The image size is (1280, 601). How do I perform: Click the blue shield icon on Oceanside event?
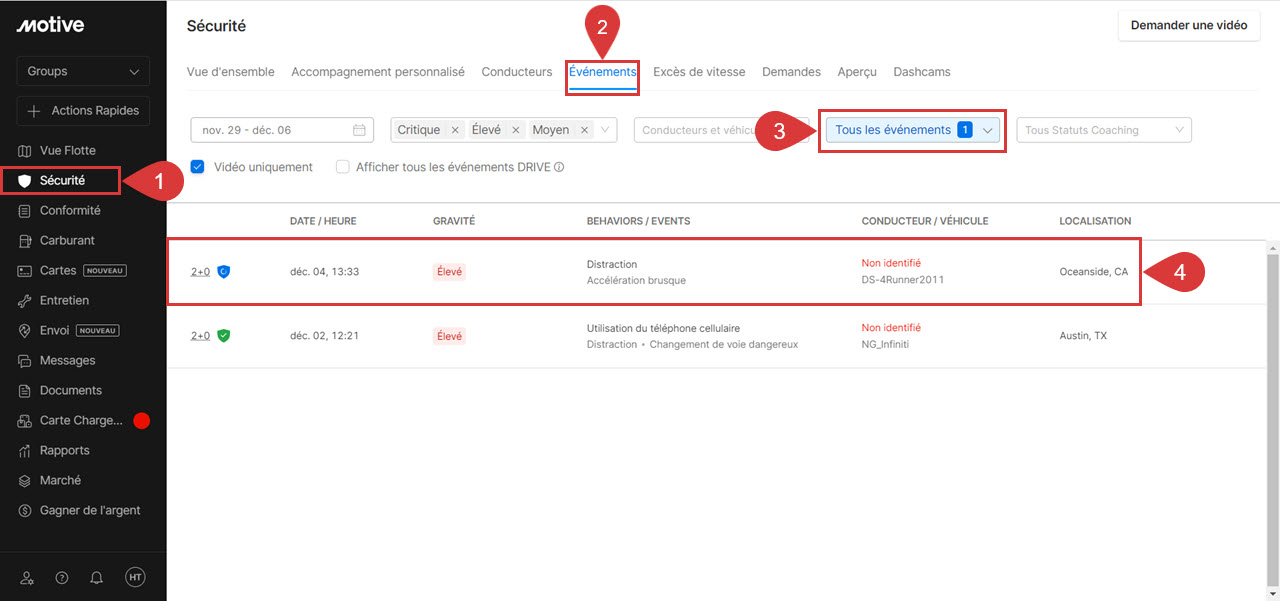click(x=224, y=272)
